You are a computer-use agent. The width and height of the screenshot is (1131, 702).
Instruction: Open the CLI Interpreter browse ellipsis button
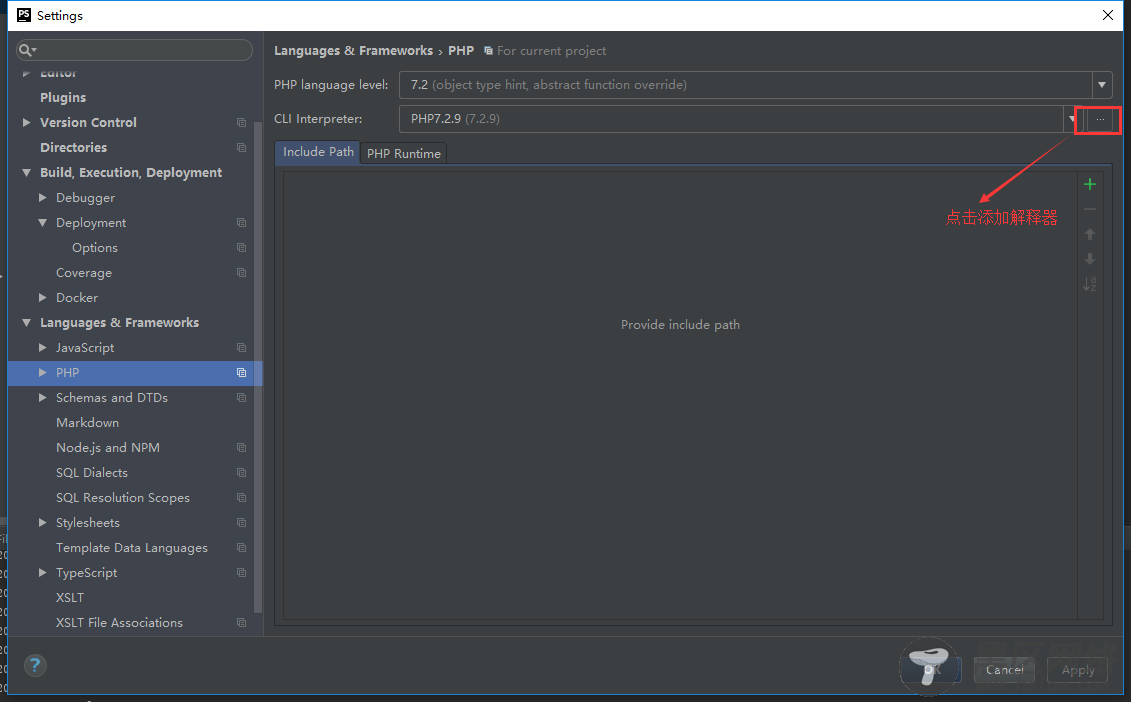(x=1100, y=119)
